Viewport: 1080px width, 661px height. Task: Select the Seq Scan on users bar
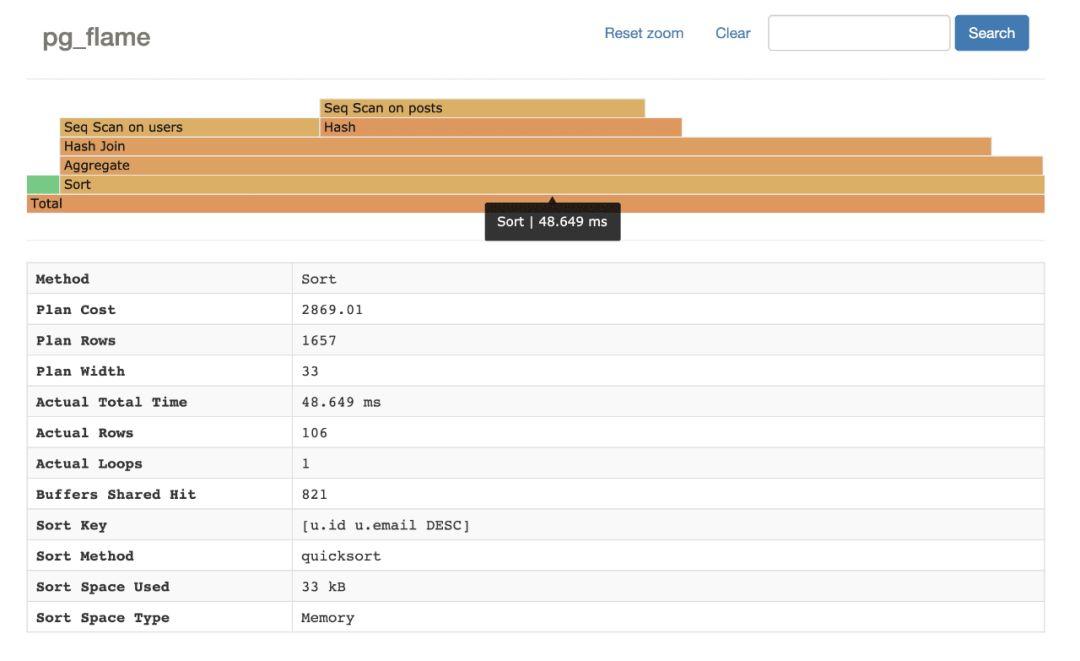point(189,127)
